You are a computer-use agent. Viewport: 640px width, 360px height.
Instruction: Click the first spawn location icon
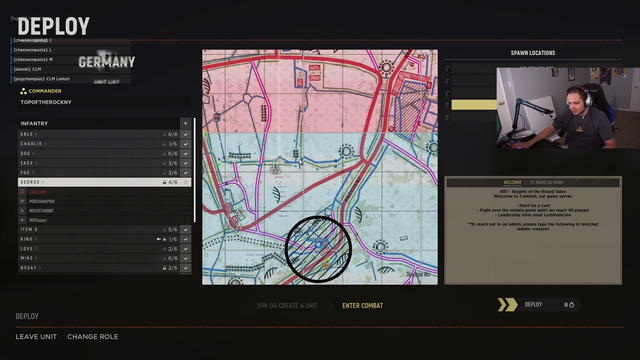(447, 69)
